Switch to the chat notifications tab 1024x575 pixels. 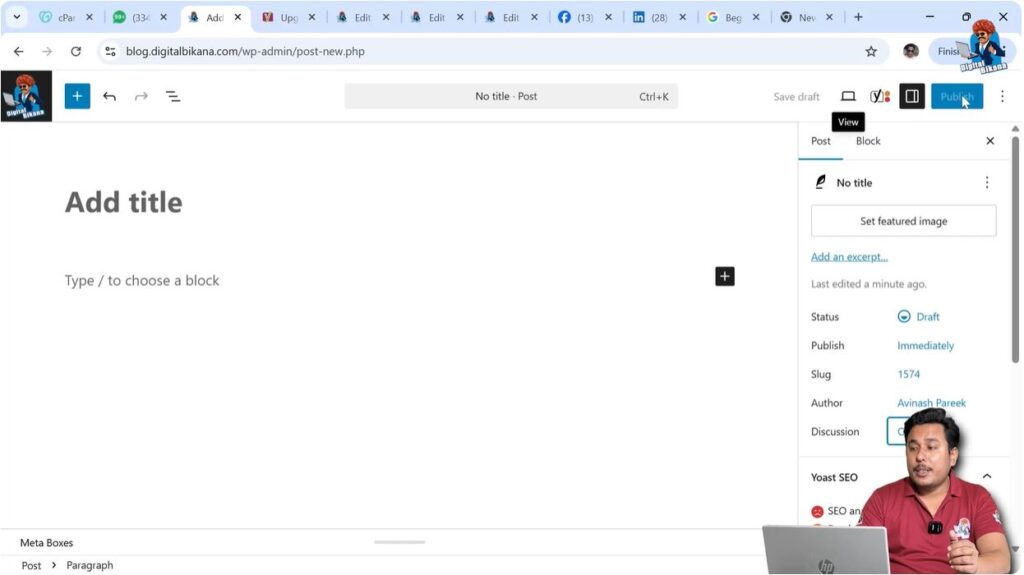click(140, 18)
